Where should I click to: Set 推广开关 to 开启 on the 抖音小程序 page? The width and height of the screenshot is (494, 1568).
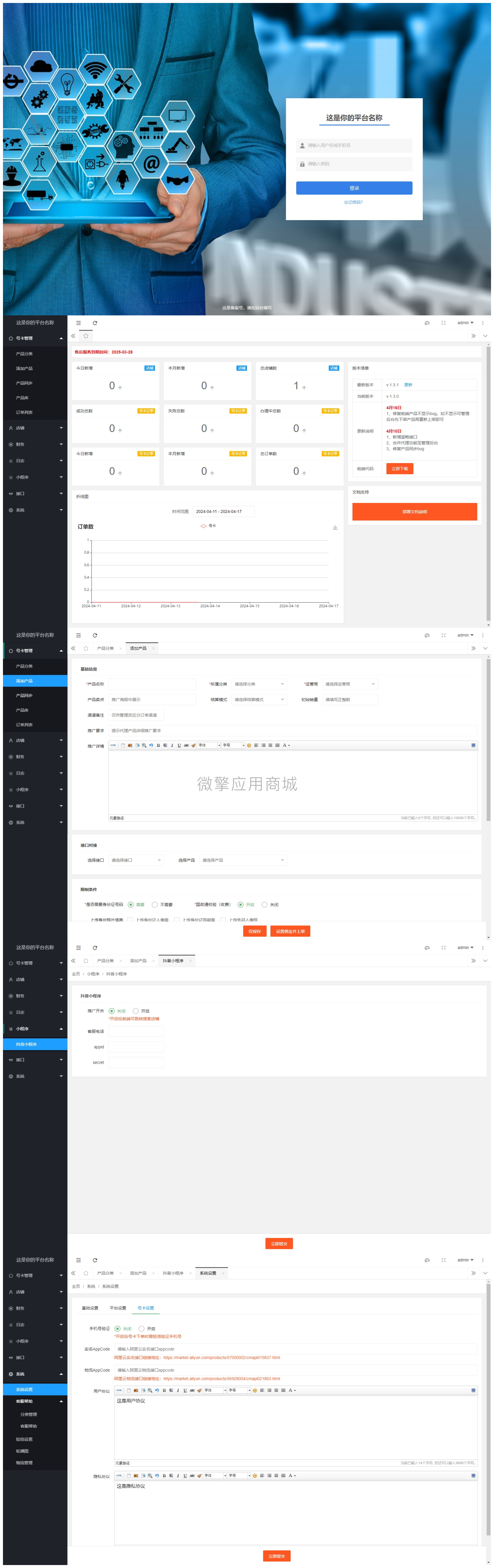coord(141,1011)
